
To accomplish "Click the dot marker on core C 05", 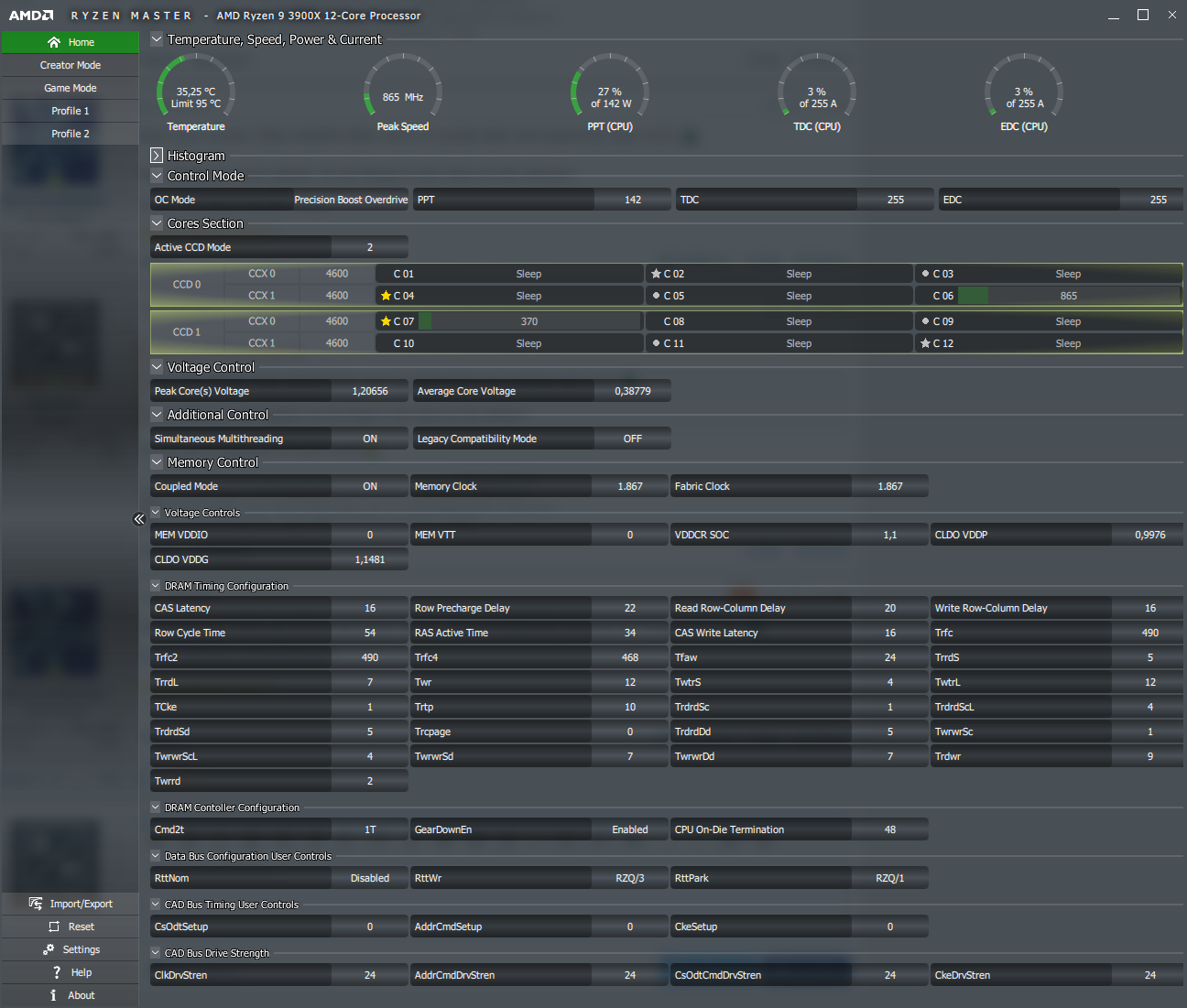I will 656,296.
